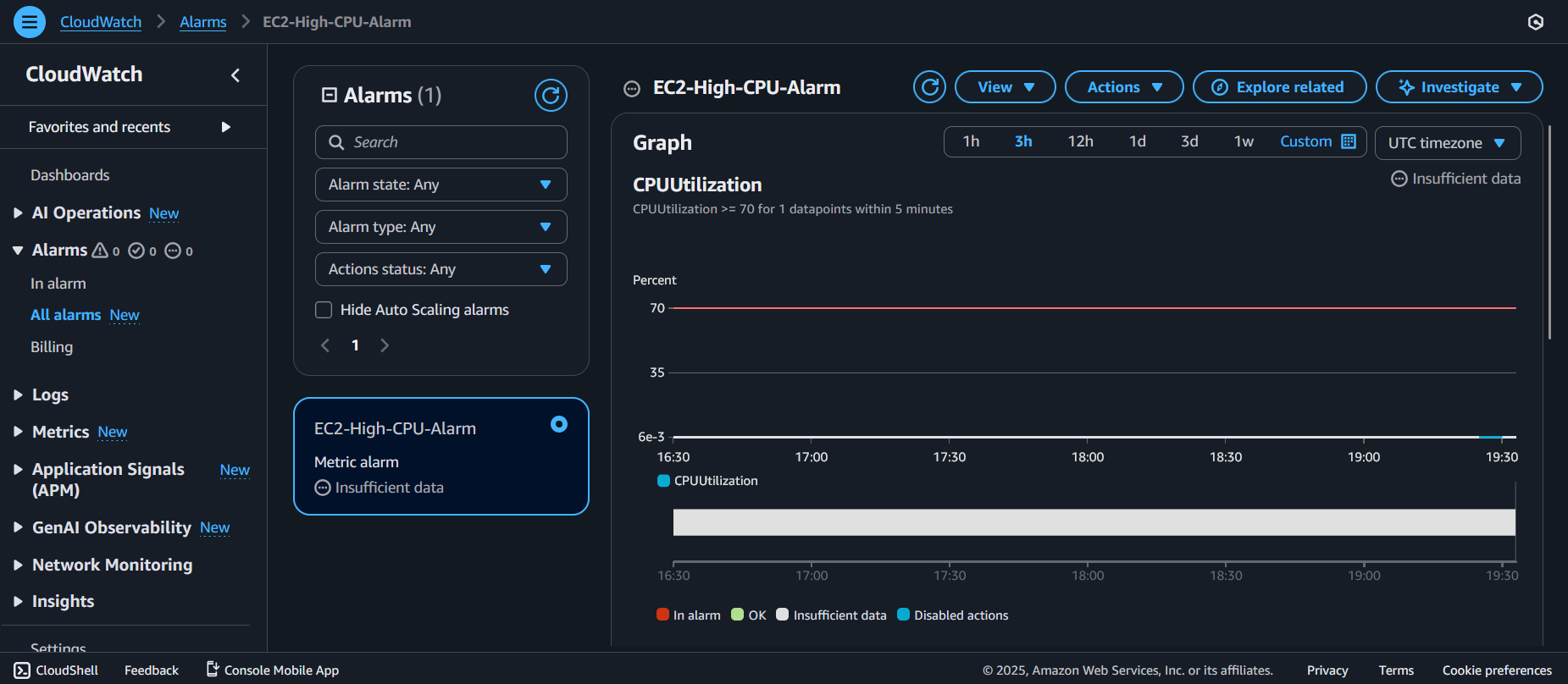
Task: Click the sparkle icon in Investigate button
Action: pyautogui.click(x=1406, y=87)
